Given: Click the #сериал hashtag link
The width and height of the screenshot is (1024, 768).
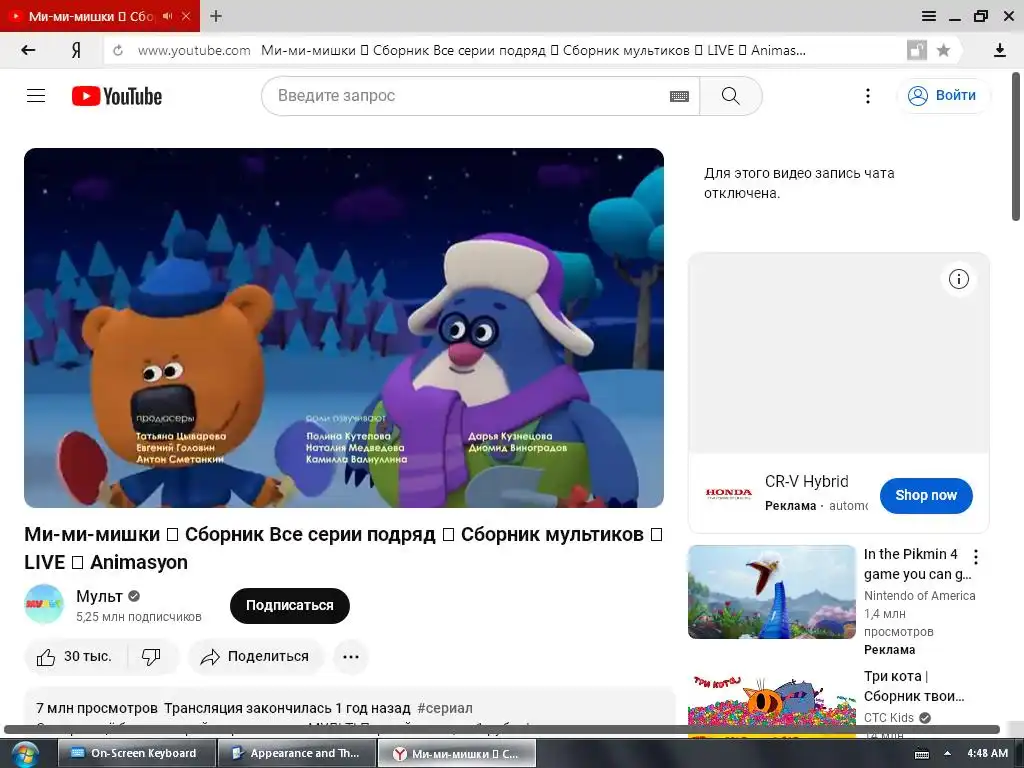Looking at the screenshot, I should coord(445,708).
